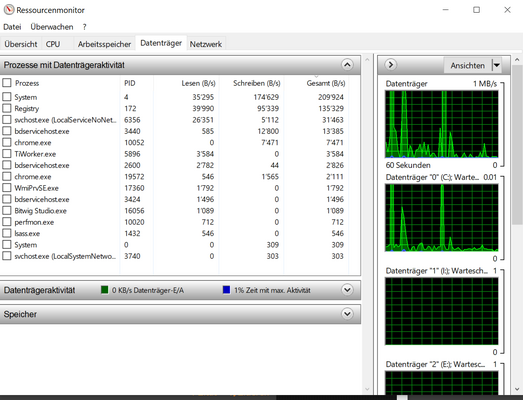The height and width of the screenshot is (400, 523).
Task: Select the TiWorker.exe checkbox
Action: coord(7,153)
